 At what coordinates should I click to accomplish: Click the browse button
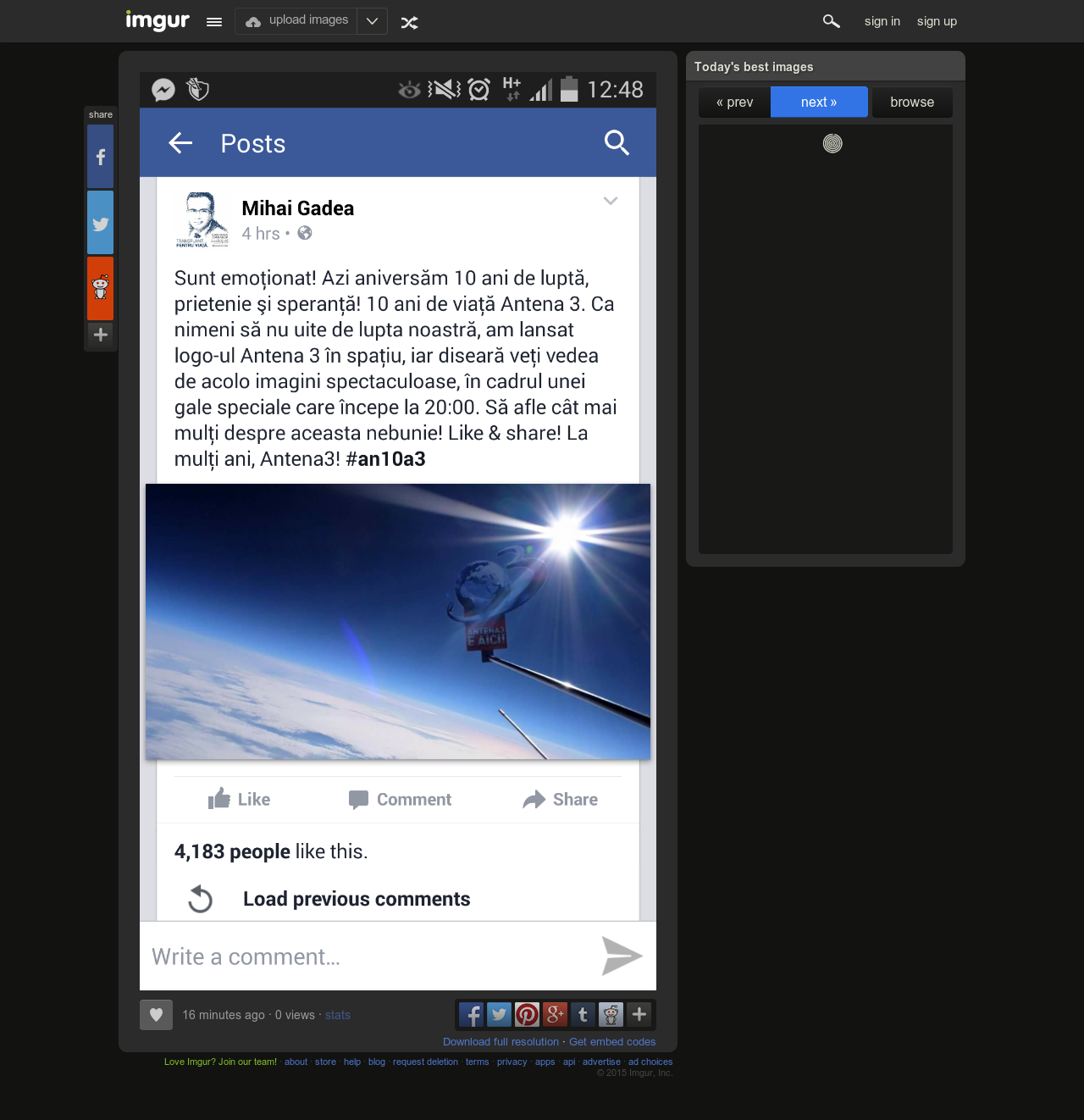(912, 102)
